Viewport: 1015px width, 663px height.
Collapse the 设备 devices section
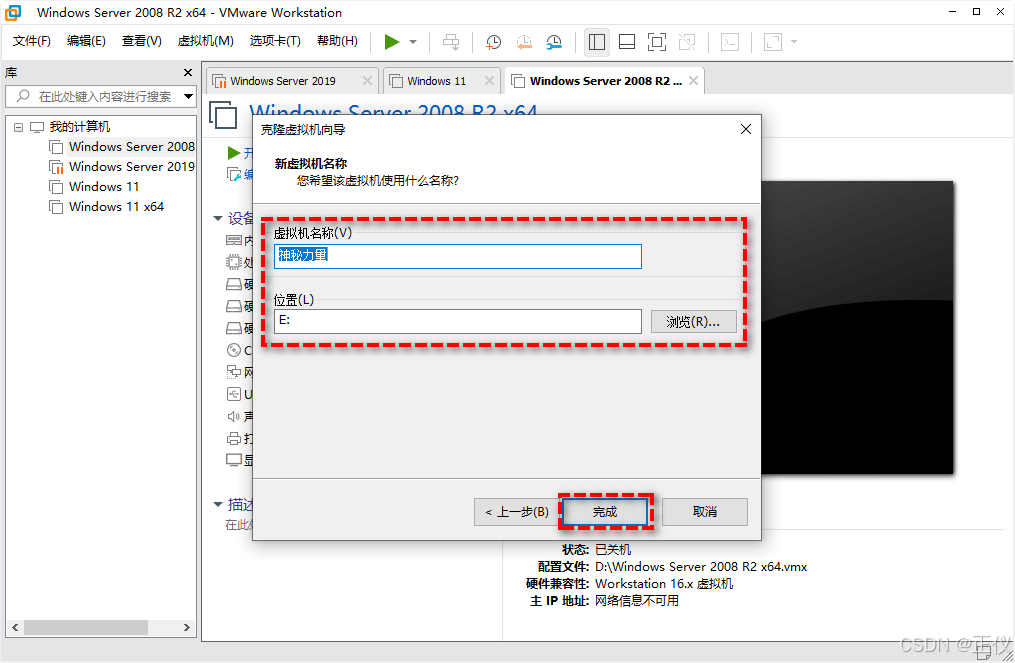coord(218,219)
